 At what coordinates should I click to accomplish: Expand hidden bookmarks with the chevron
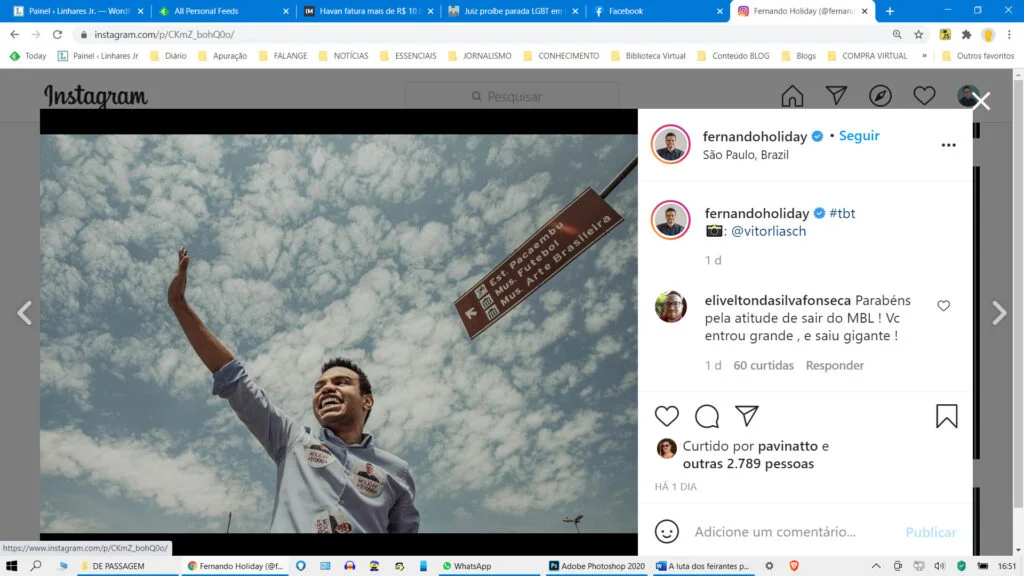click(924, 56)
